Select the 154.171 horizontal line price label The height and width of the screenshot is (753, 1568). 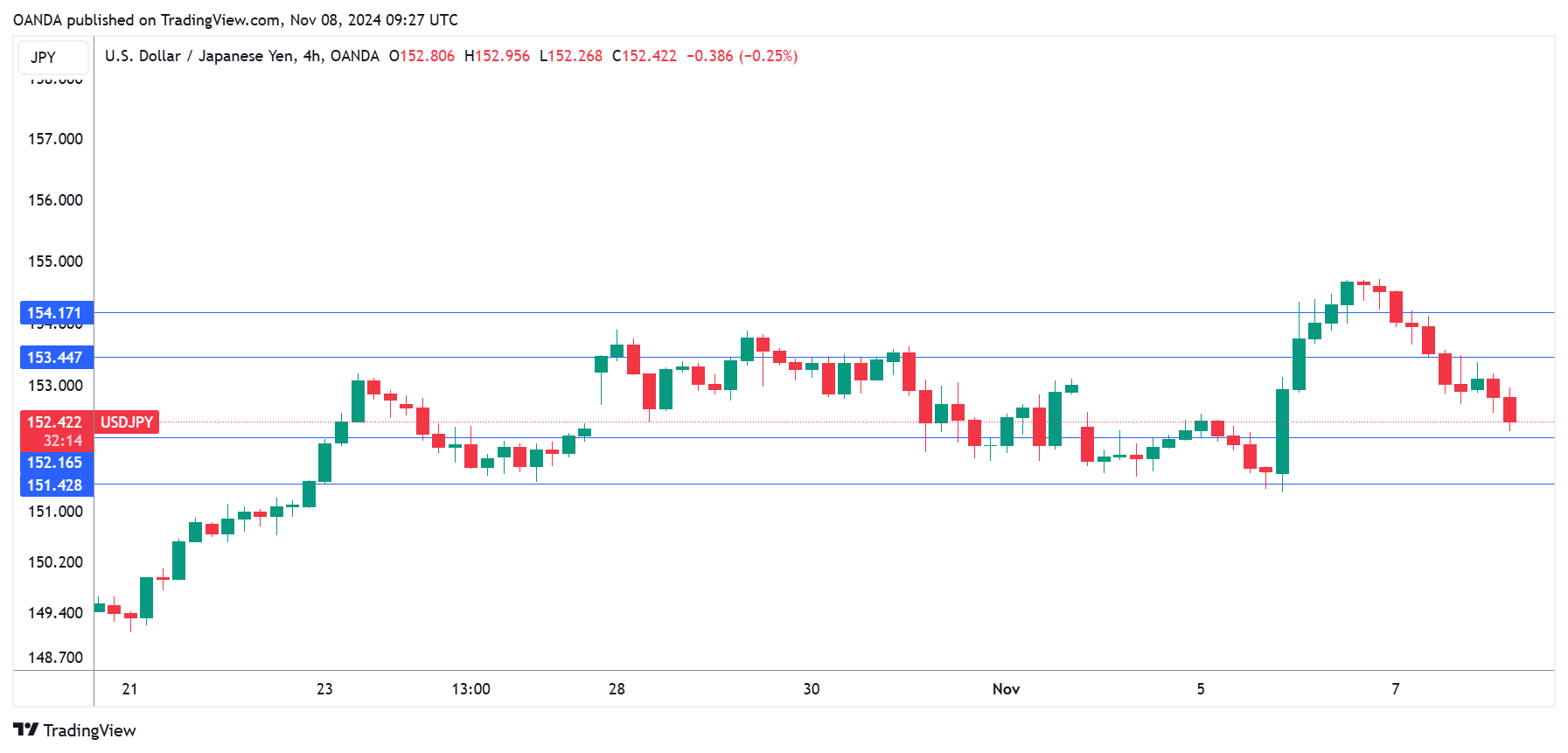[55, 313]
